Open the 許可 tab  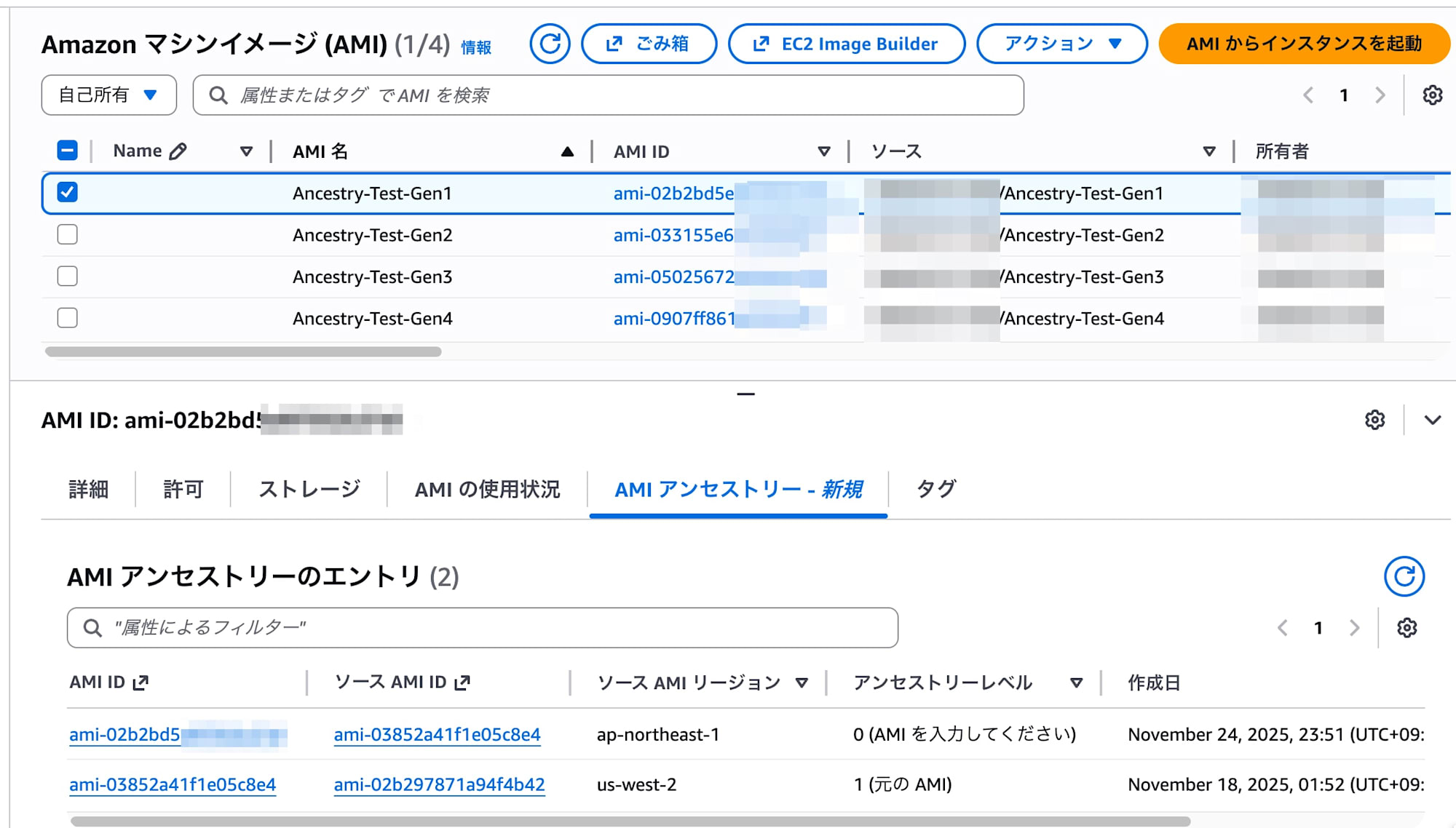pos(182,489)
